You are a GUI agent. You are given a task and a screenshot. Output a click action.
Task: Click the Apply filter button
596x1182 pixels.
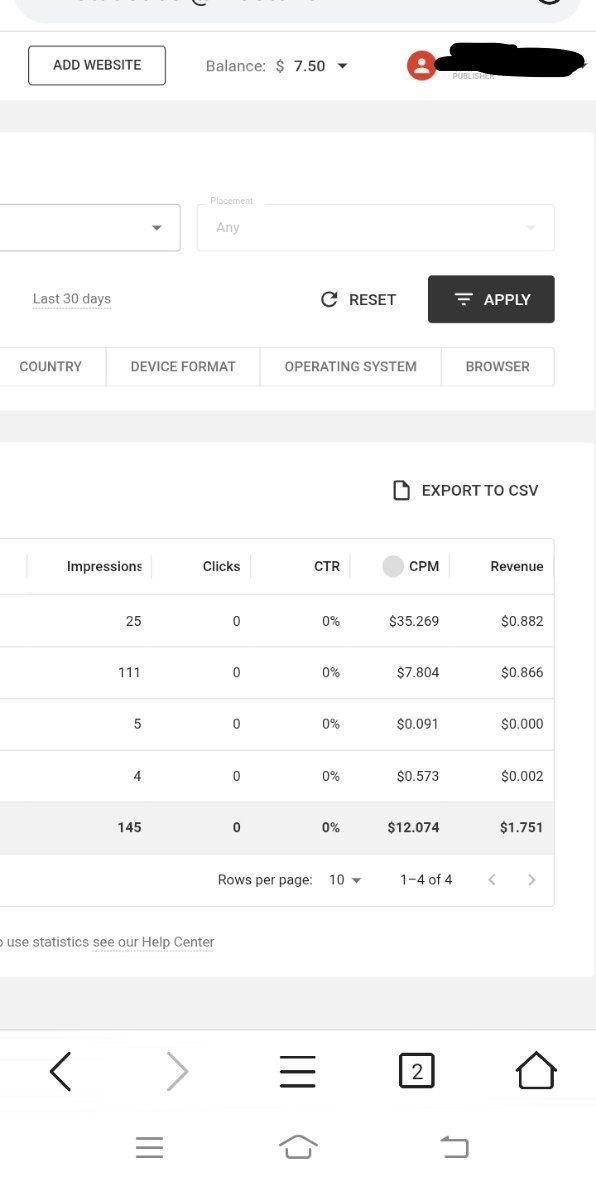[491, 299]
